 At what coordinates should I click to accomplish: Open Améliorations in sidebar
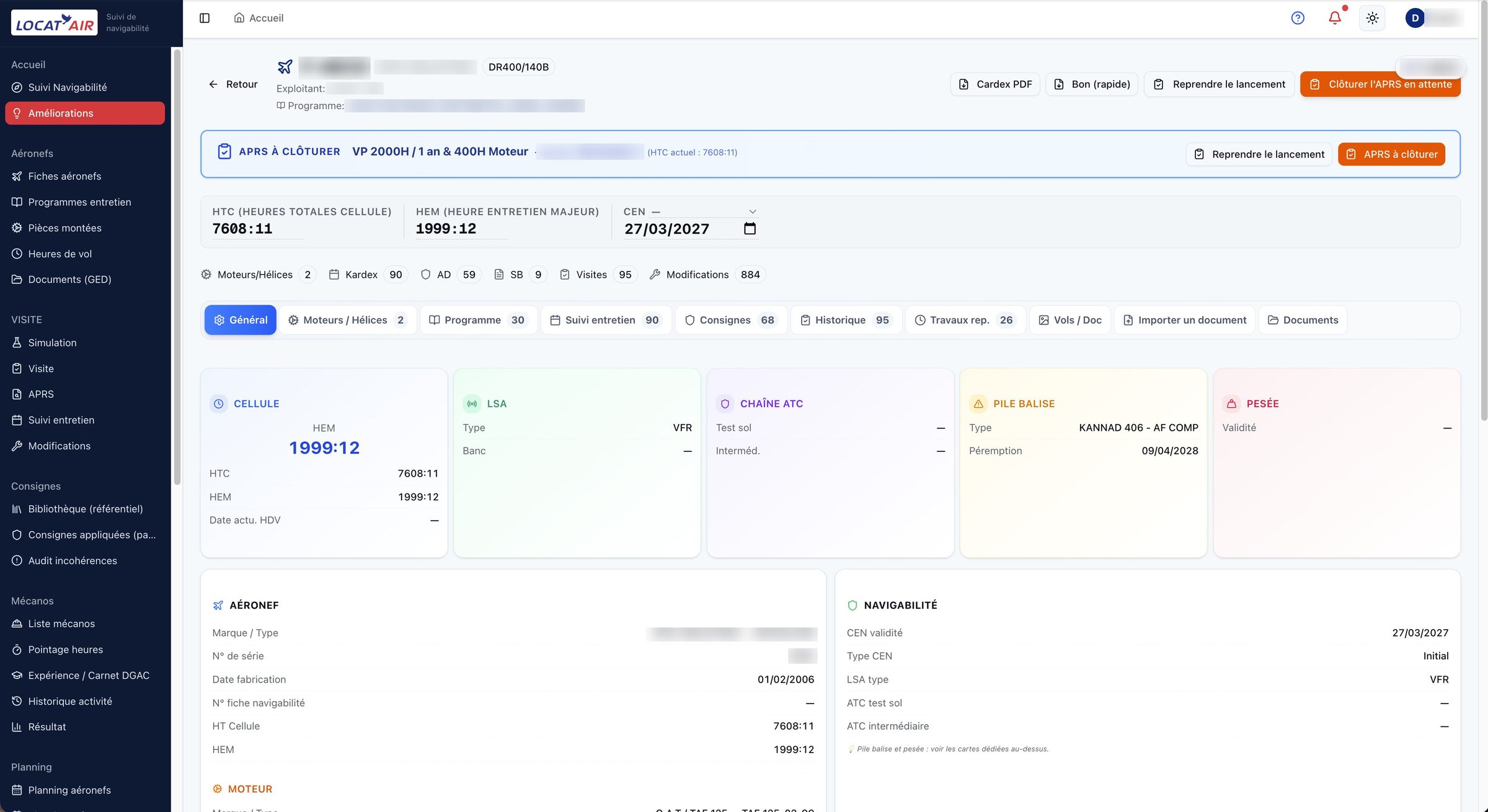tap(85, 113)
